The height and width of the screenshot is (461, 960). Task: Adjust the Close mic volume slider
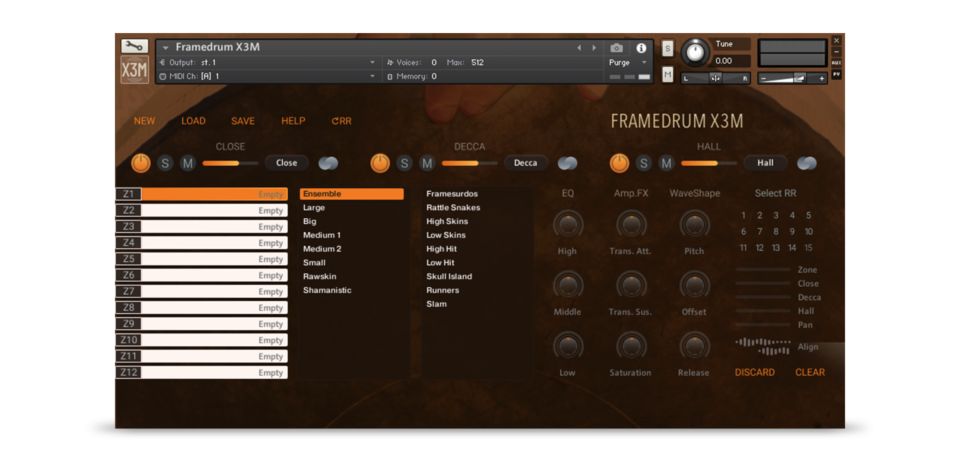coord(228,163)
